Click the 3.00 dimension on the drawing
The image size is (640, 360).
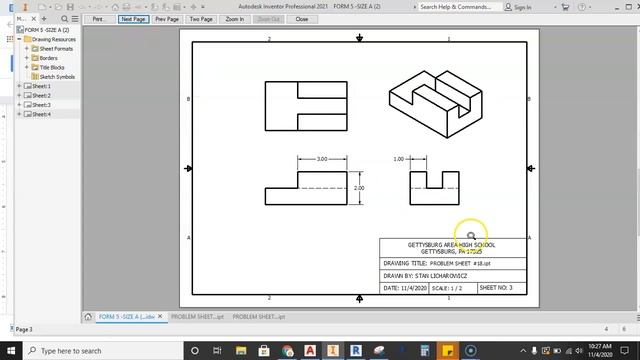322,159
